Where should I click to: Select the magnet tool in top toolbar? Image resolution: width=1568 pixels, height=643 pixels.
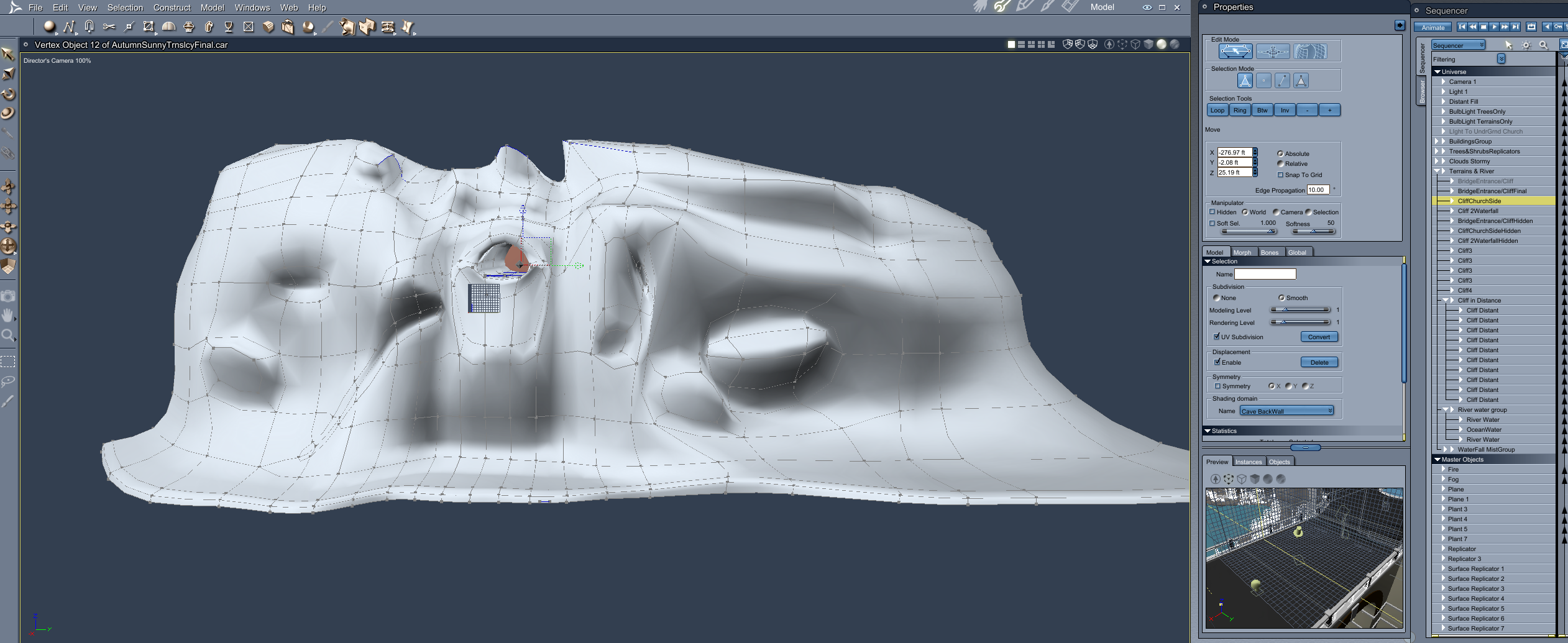pyautogui.click(x=89, y=26)
